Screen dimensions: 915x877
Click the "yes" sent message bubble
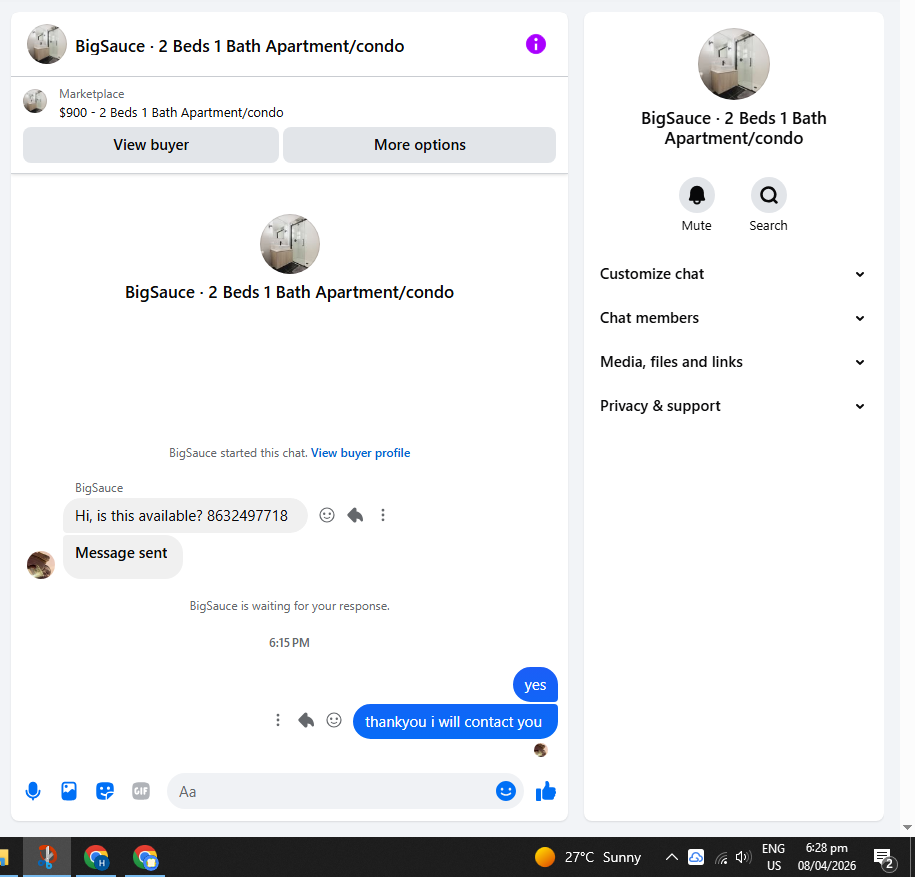click(535, 684)
